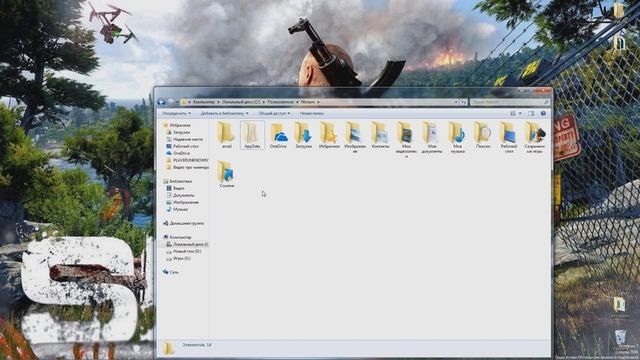The width and height of the screenshot is (640, 360).
Task: Open the Поиски folder
Action: pyautogui.click(x=483, y=135)
